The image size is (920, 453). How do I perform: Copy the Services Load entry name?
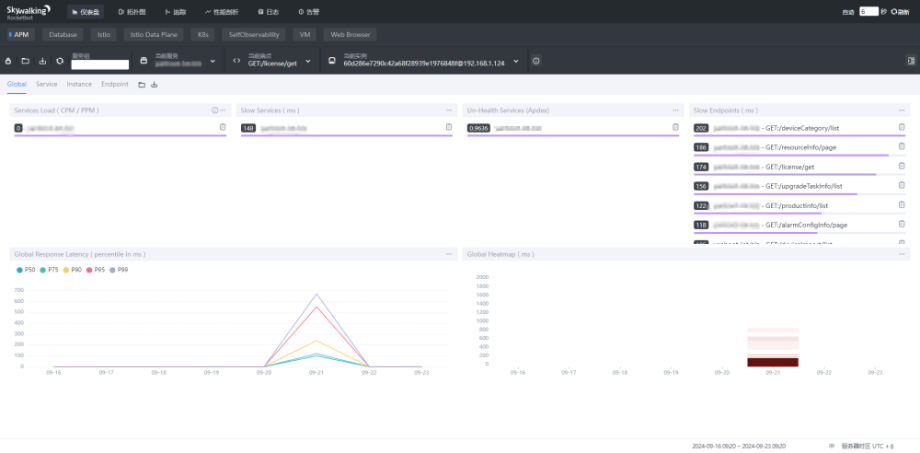pyautogui.click(x=222, y=127)
